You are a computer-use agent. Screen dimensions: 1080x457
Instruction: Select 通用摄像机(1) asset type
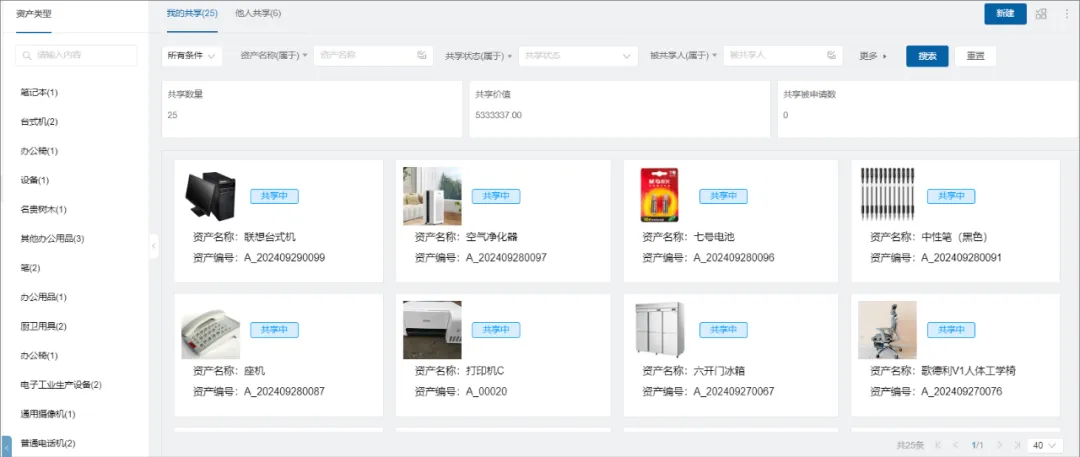click(48, 414)
